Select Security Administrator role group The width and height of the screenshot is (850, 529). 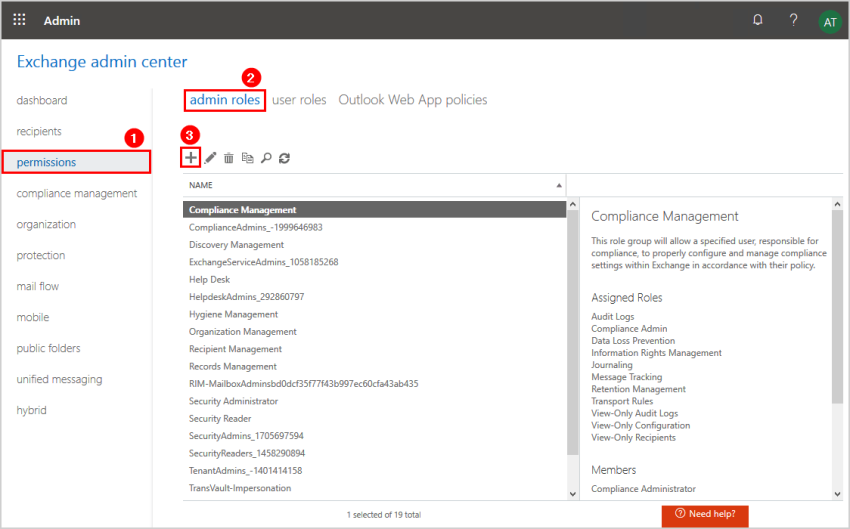(374, 401)
